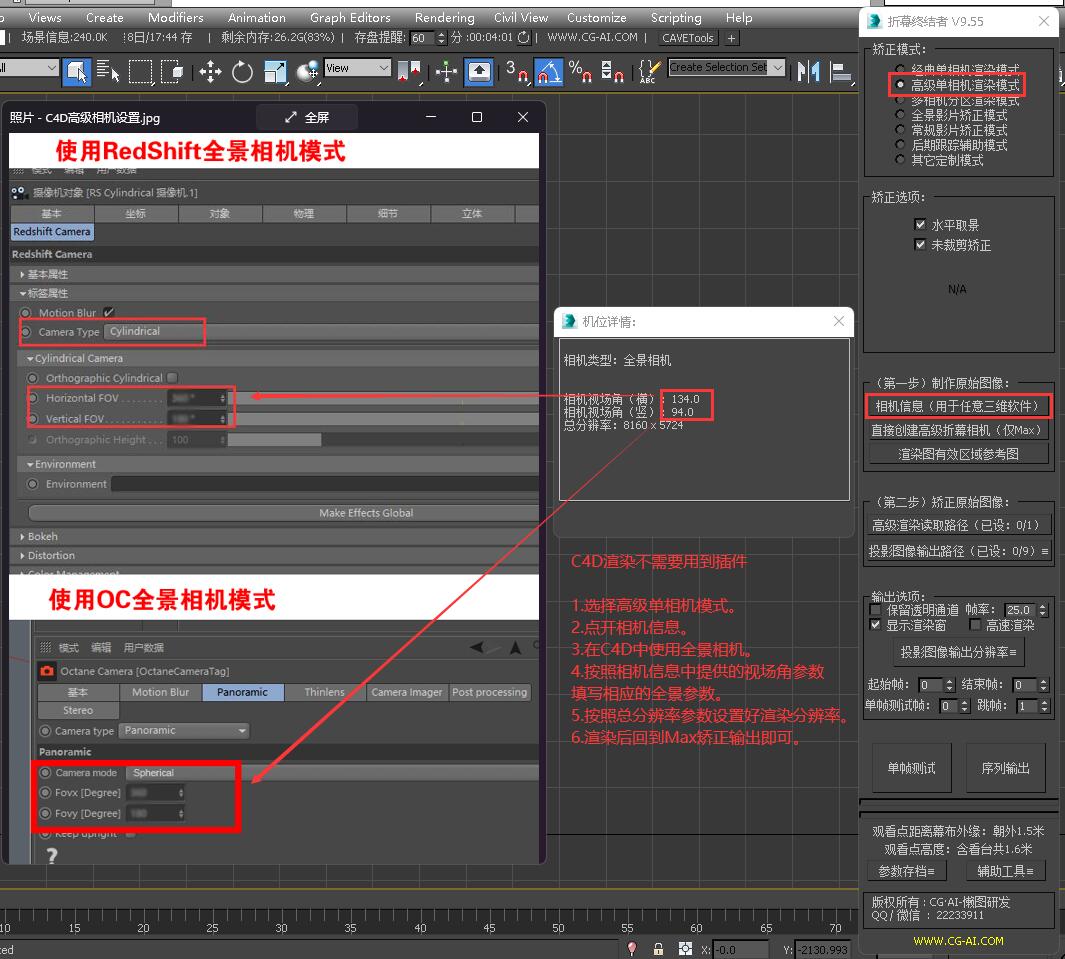Open the Create menu
Image resolution: width=1065 pixels, height=959 pixels.
coord(105,18)
